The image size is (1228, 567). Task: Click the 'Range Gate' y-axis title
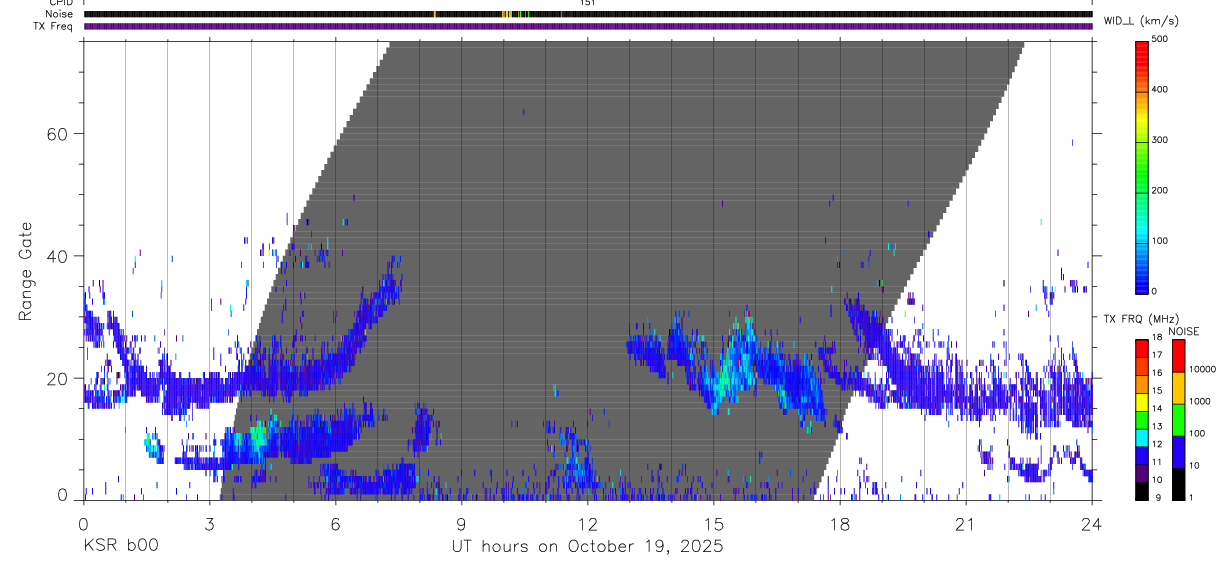24,271
